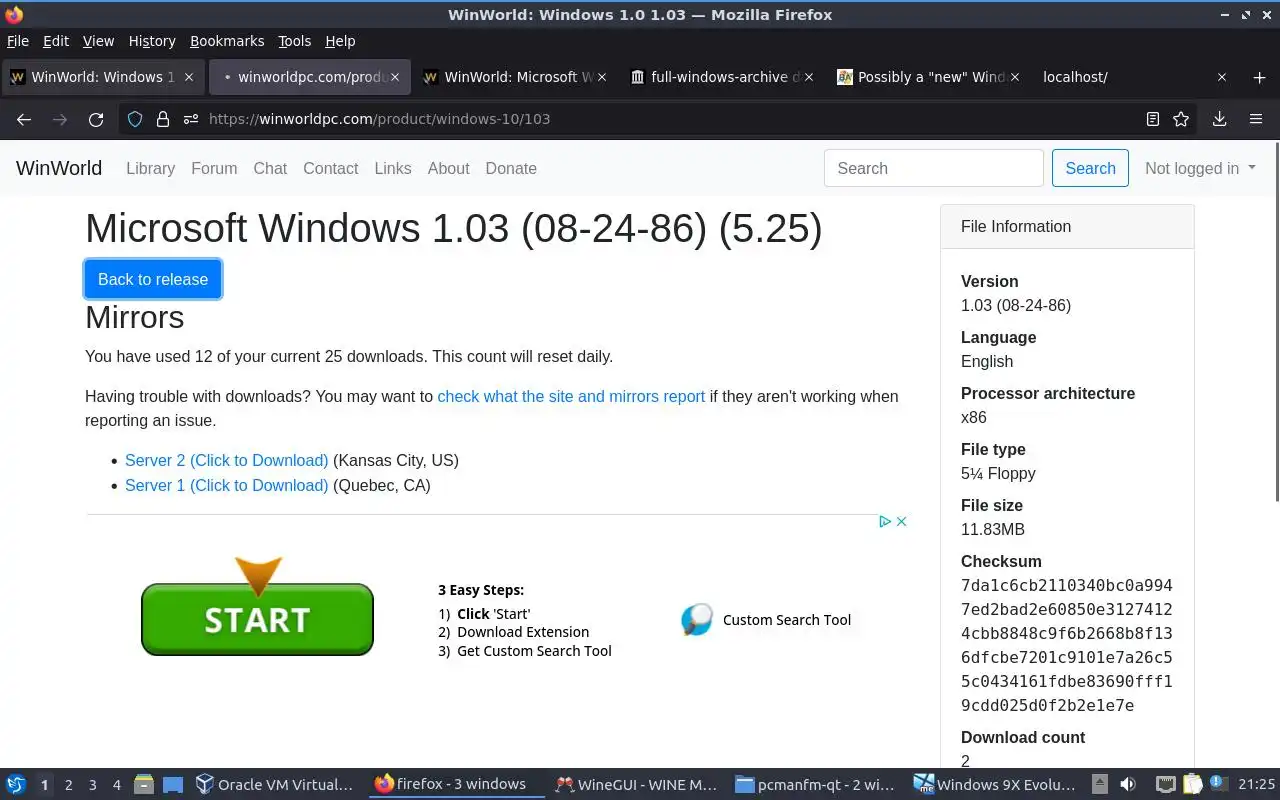Click the AdChoices icon on the ad
This screenshot has width=1280, height=800.
point(885,521)
